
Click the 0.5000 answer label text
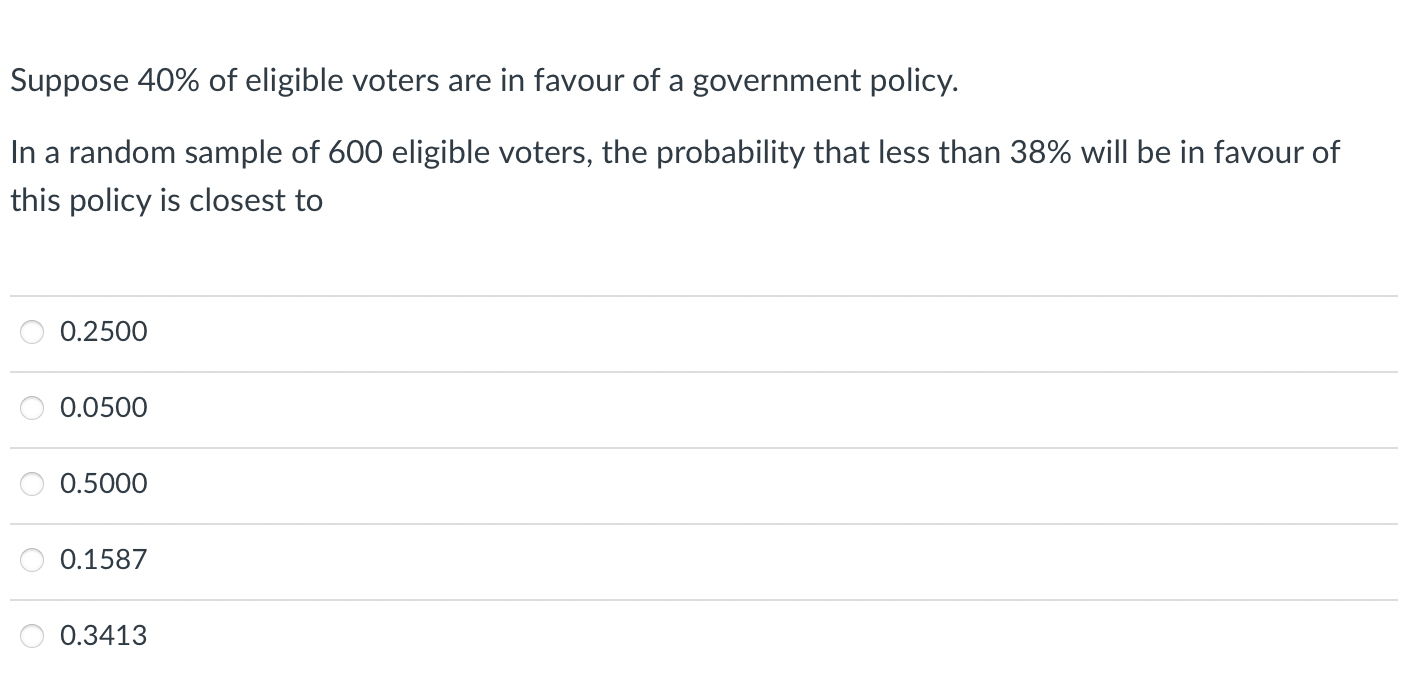point(103,484)
